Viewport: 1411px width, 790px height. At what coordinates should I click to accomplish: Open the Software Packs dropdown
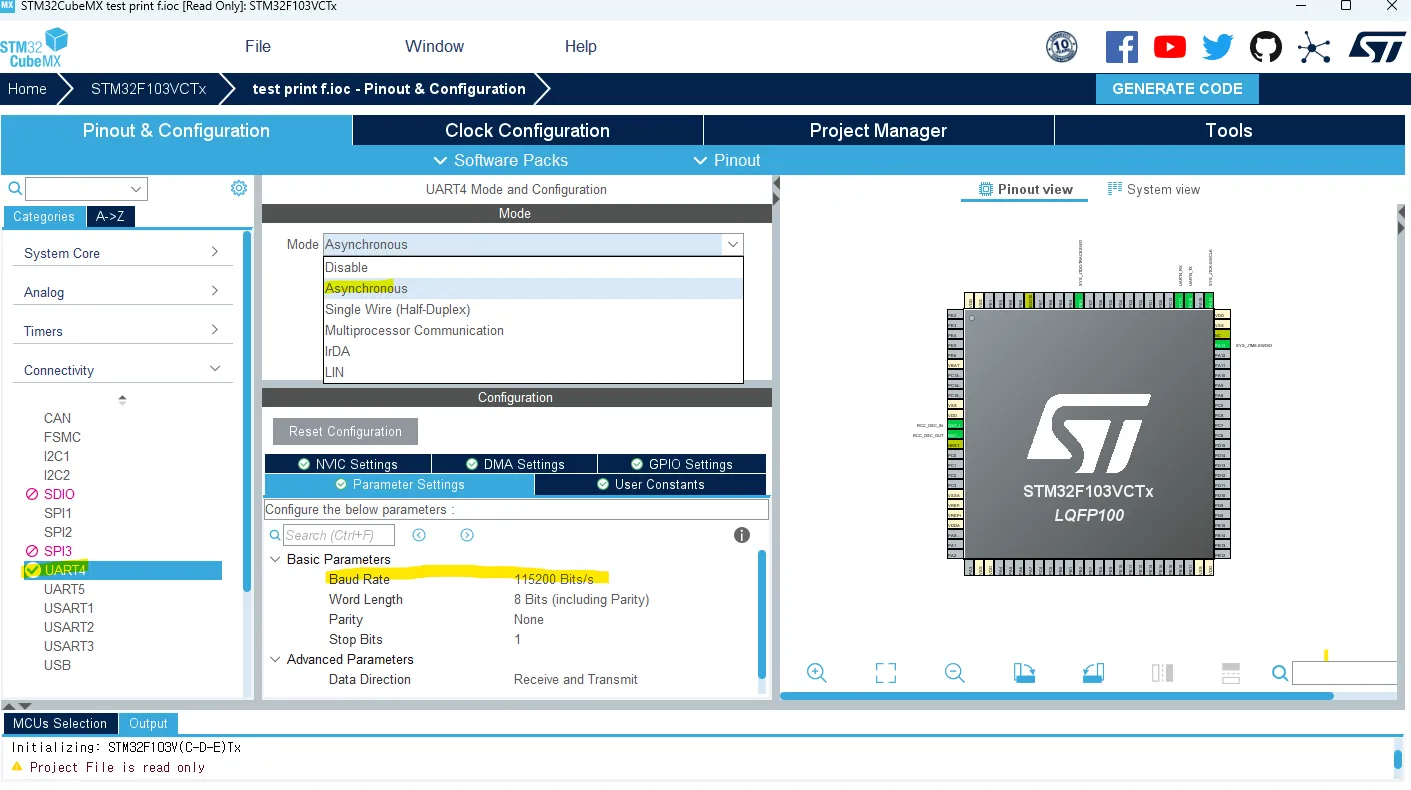(500, 160)
